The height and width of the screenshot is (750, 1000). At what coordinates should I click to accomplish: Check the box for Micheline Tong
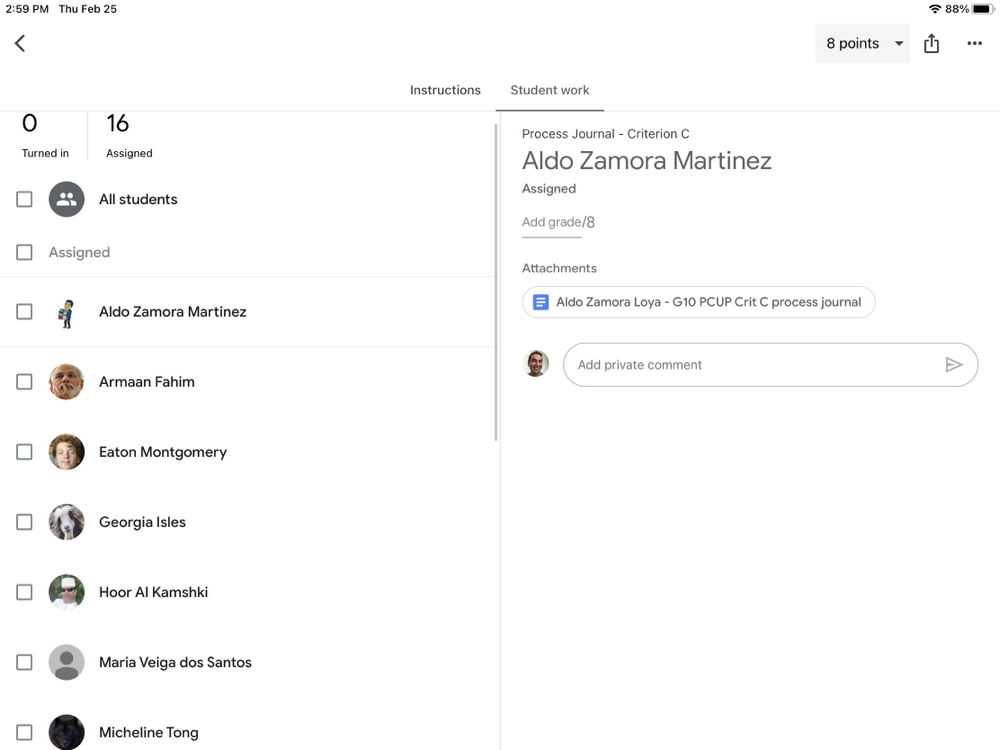[24, 732]
